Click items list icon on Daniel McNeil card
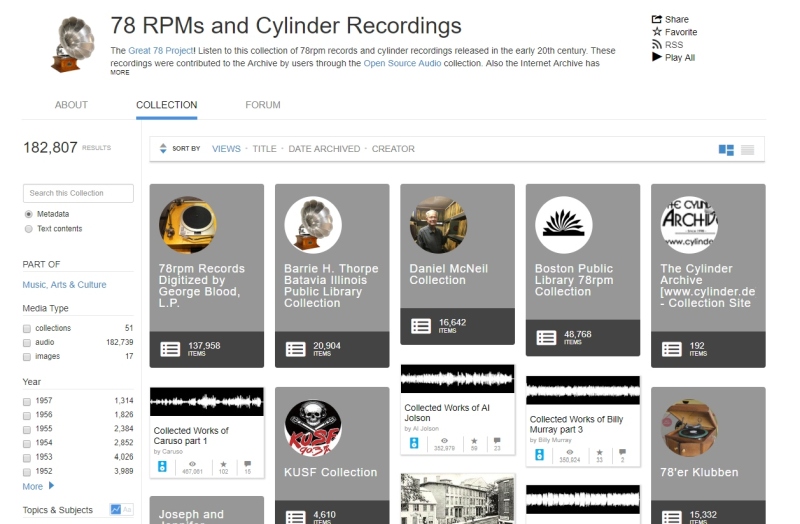800x524 pixels. pos(421,326)
